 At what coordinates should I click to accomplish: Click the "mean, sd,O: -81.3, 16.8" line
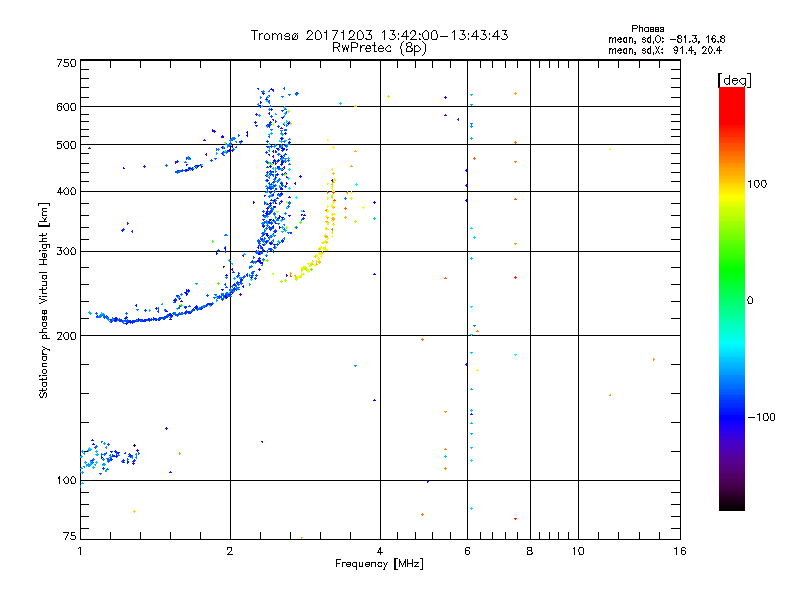click(666, 40)
